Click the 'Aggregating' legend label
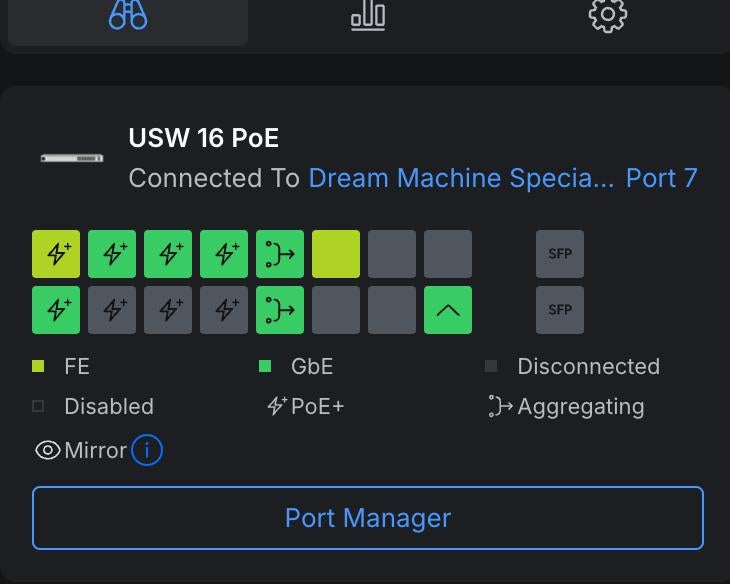730x584 pixels. (581, 407)
